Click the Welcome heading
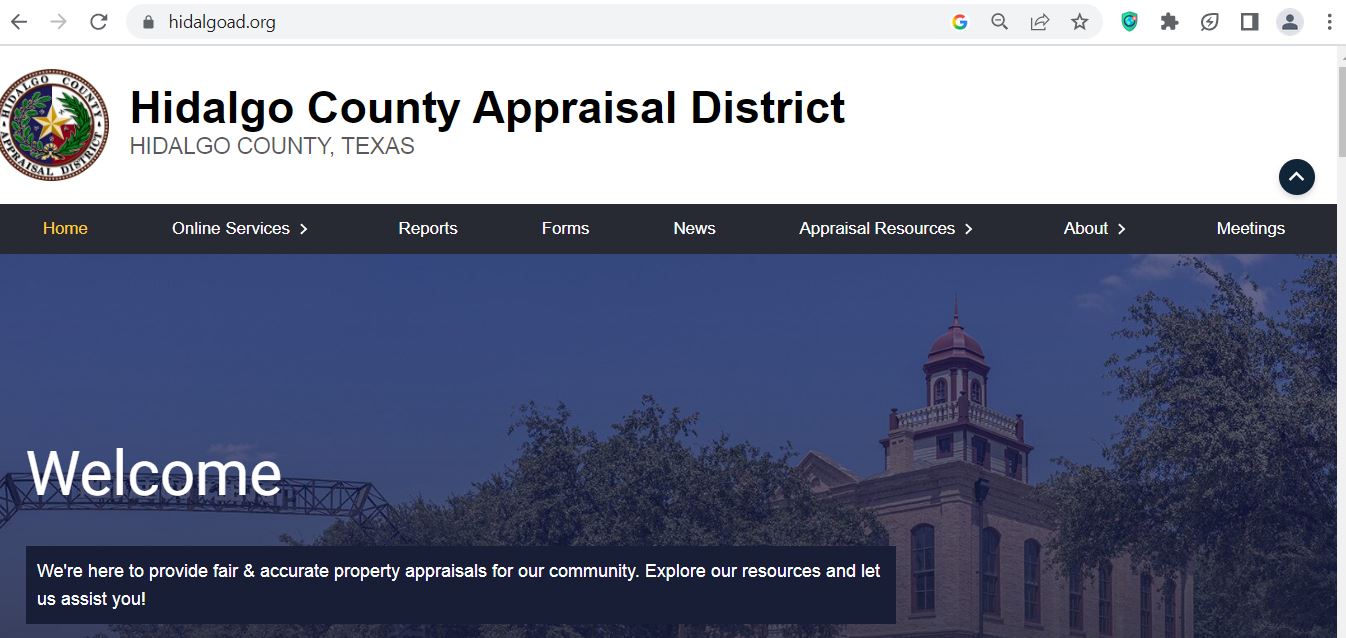 click(x=154, y=473)
